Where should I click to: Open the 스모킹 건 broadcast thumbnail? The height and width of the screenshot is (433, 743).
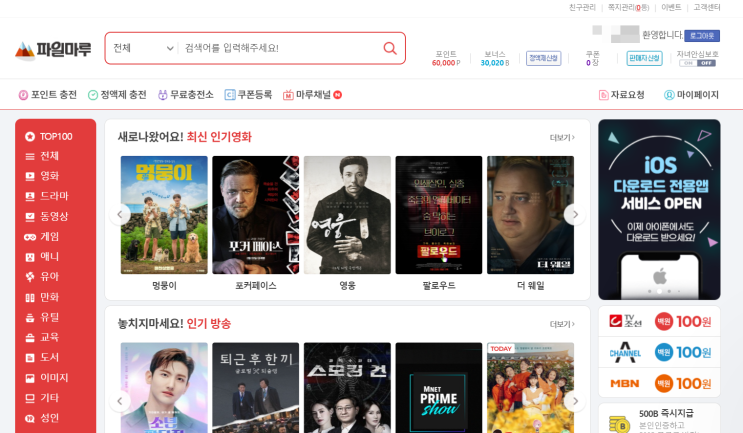coord(347,388)
